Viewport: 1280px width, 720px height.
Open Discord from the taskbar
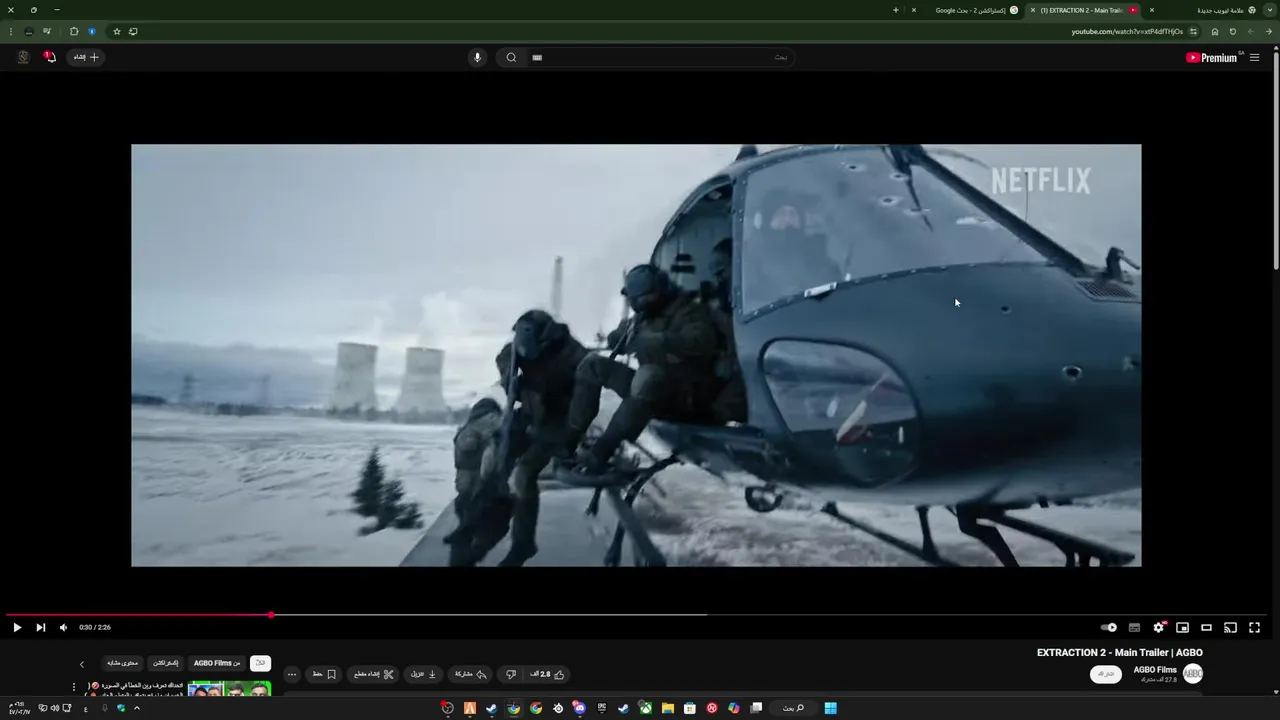579,708
